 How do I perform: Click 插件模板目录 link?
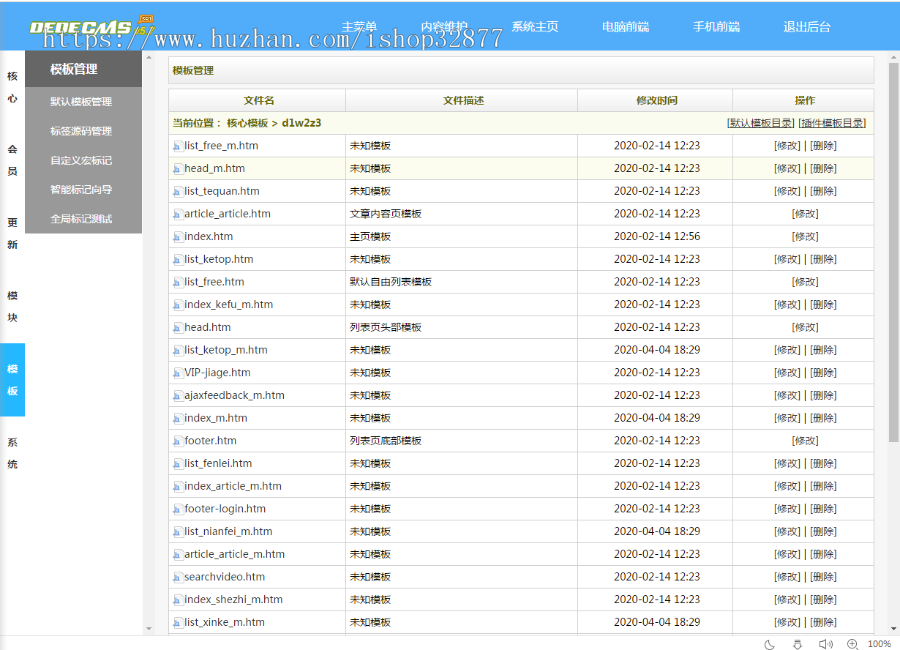832,123
